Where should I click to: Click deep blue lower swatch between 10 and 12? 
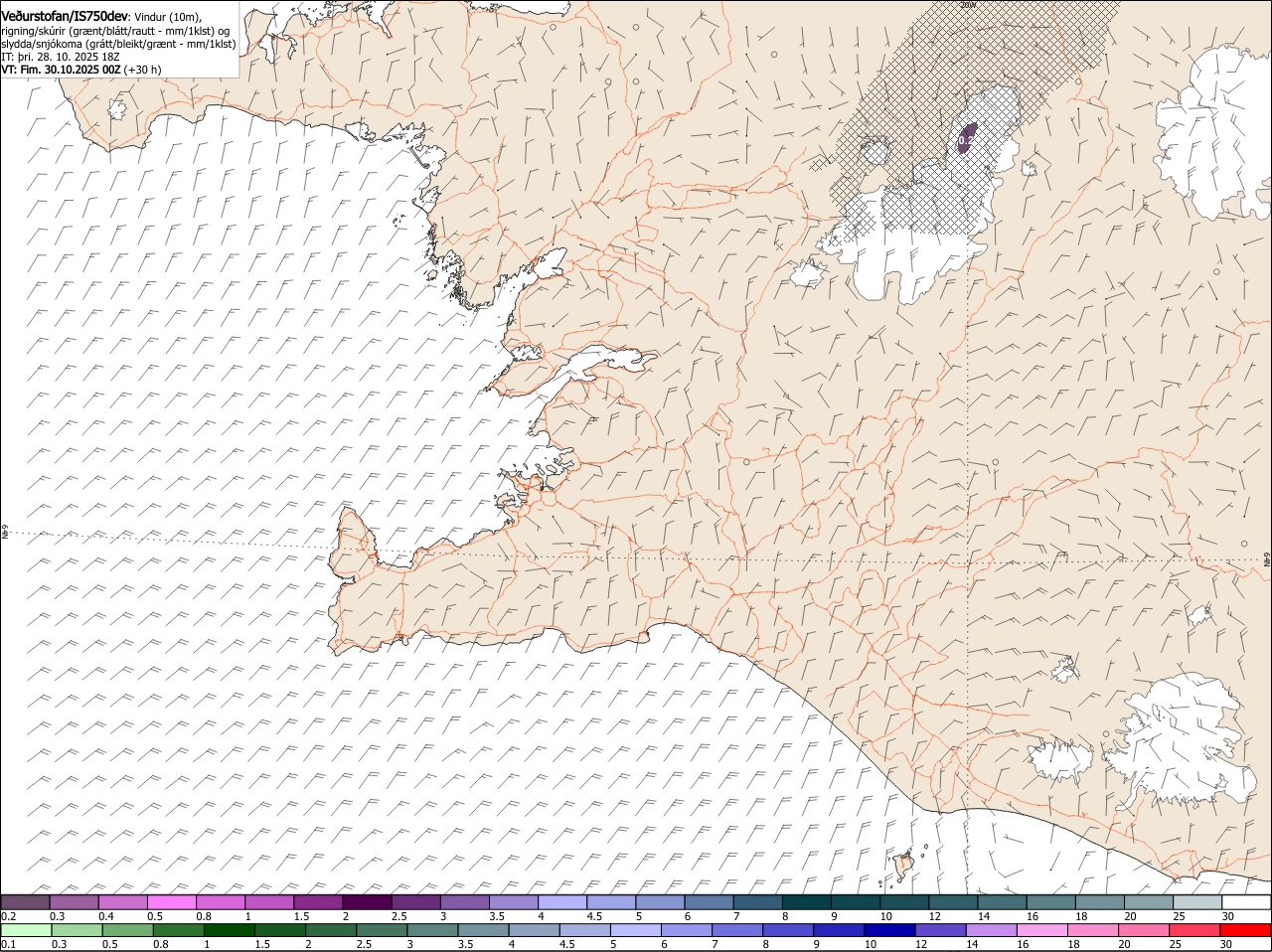click(888, 930)
